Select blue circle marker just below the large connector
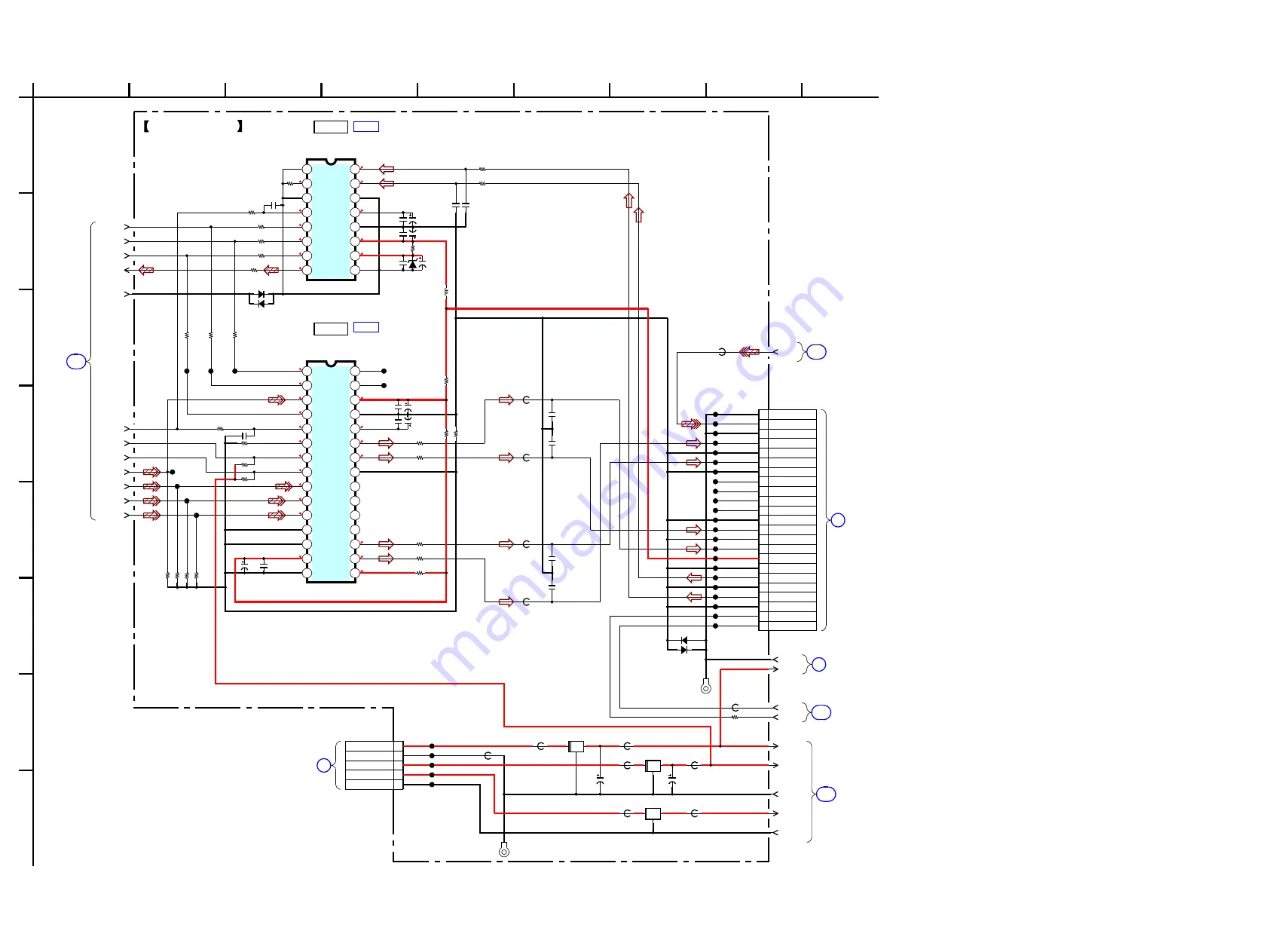This screenshot has width=1266, height=952. [x=819, y=664]
